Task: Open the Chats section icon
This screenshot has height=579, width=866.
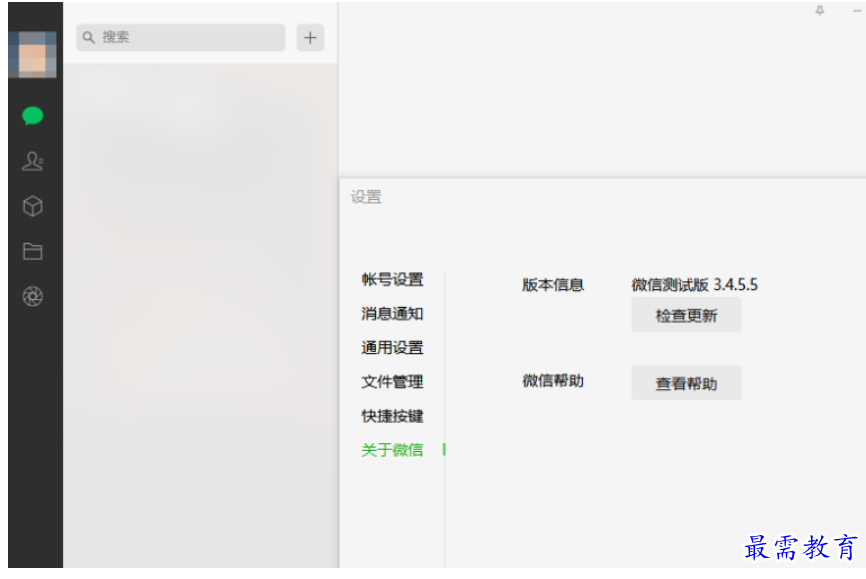Action: coord(33,116)
